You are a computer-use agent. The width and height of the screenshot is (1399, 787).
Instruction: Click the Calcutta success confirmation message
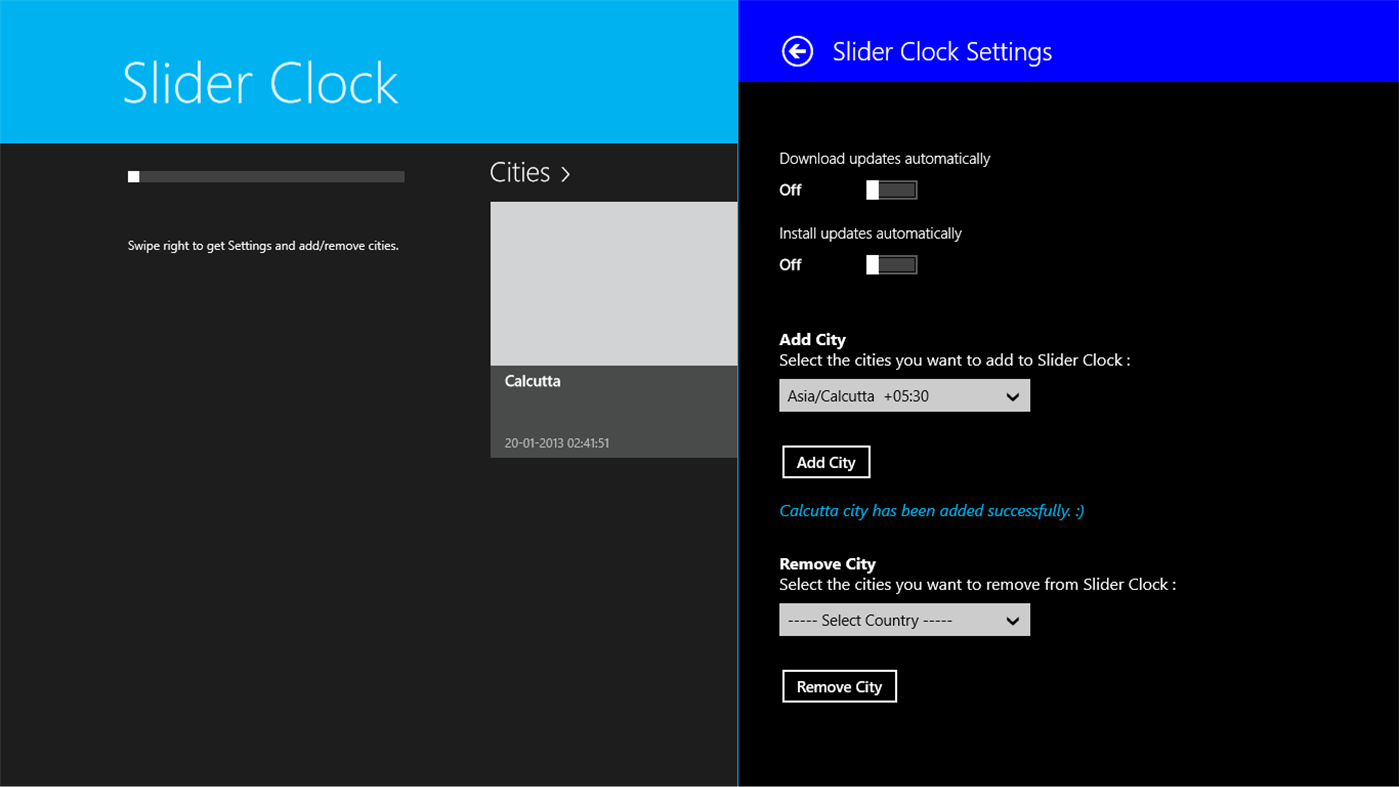pyautogui.click(x=930, y=510)
